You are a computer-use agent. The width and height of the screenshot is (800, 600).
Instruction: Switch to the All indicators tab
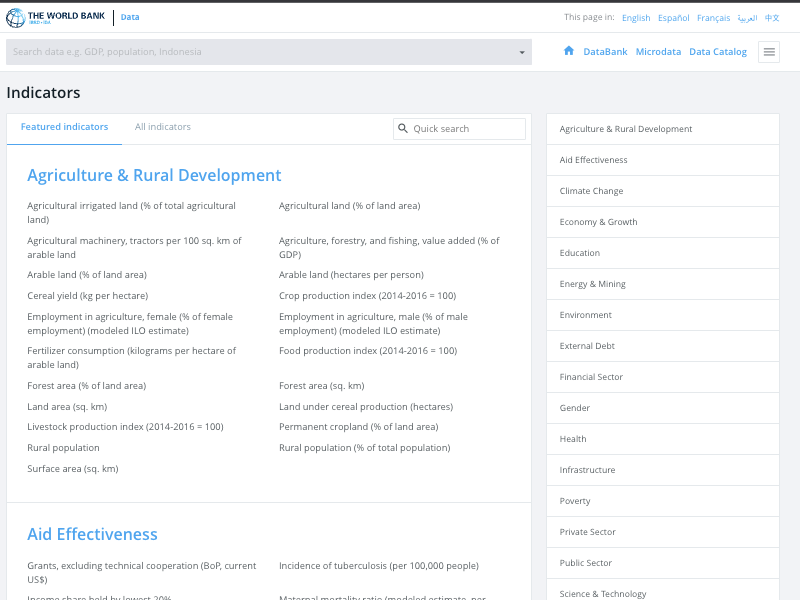[x=163, y=127]
